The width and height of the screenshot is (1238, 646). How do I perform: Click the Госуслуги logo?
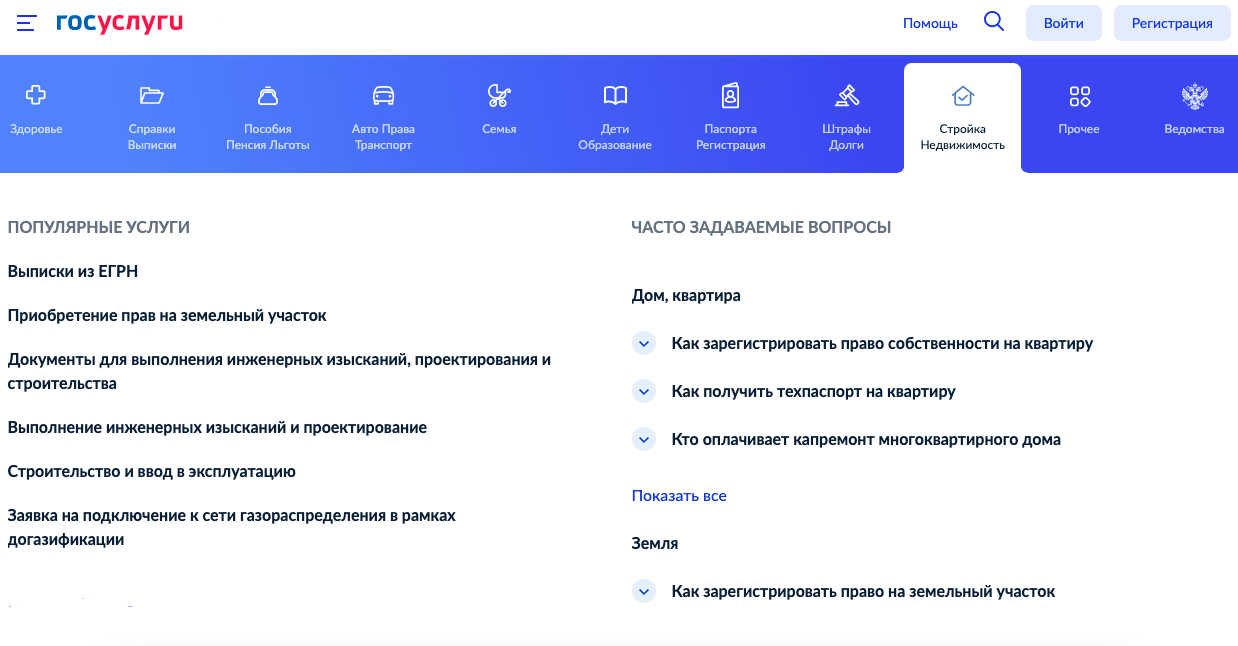coord(120,22)
